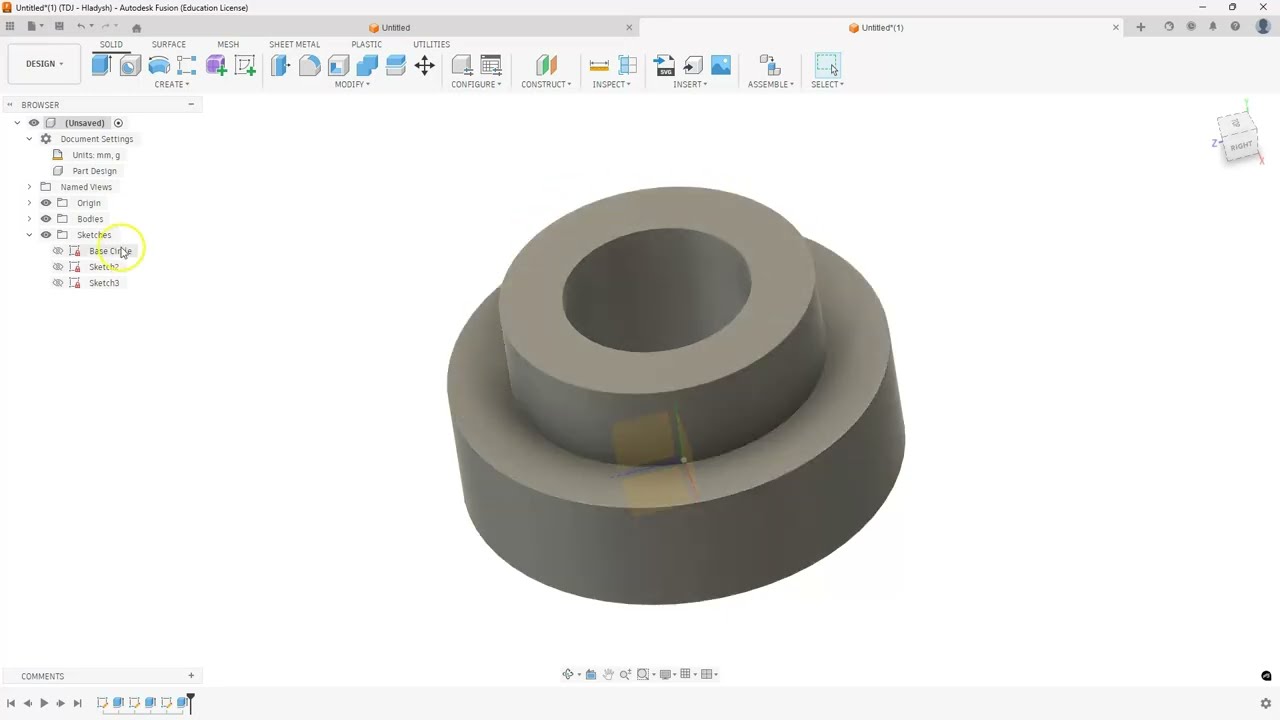Open the Change Parameters table icon

click(x=491, y=66)
